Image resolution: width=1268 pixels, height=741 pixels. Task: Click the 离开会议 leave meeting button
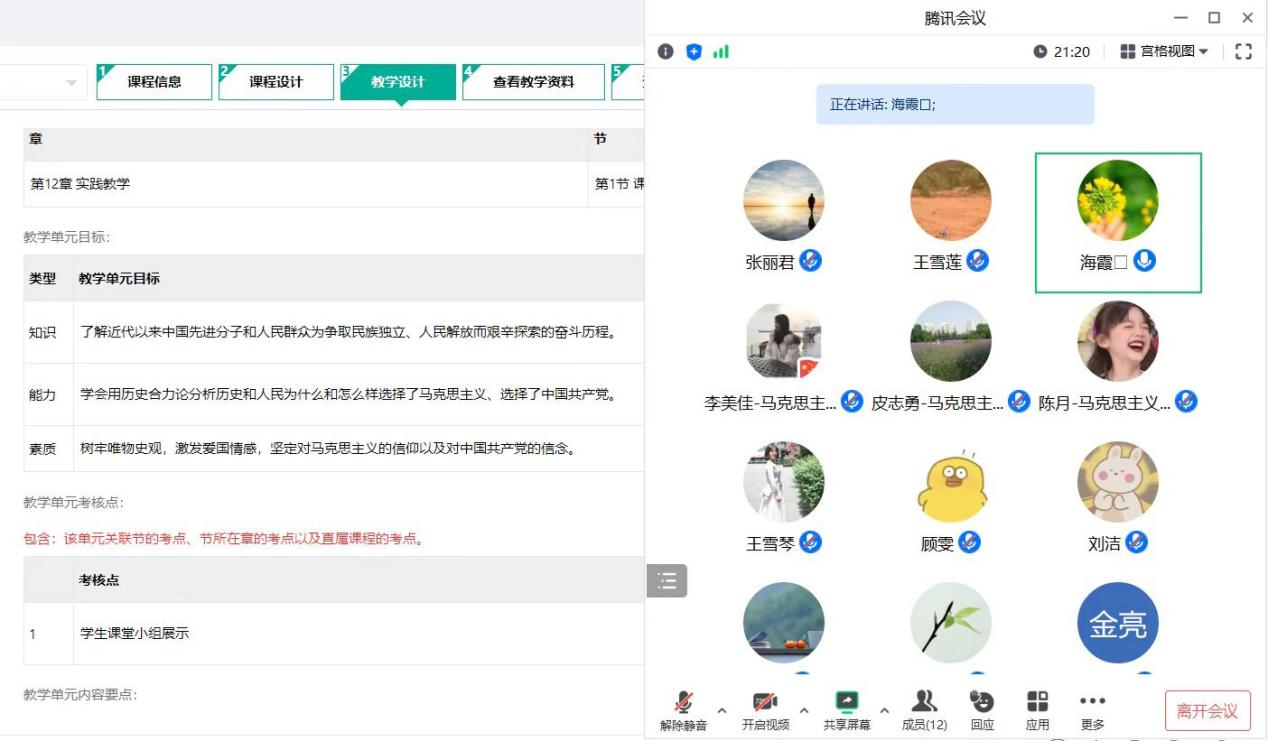pos(1207,711)
